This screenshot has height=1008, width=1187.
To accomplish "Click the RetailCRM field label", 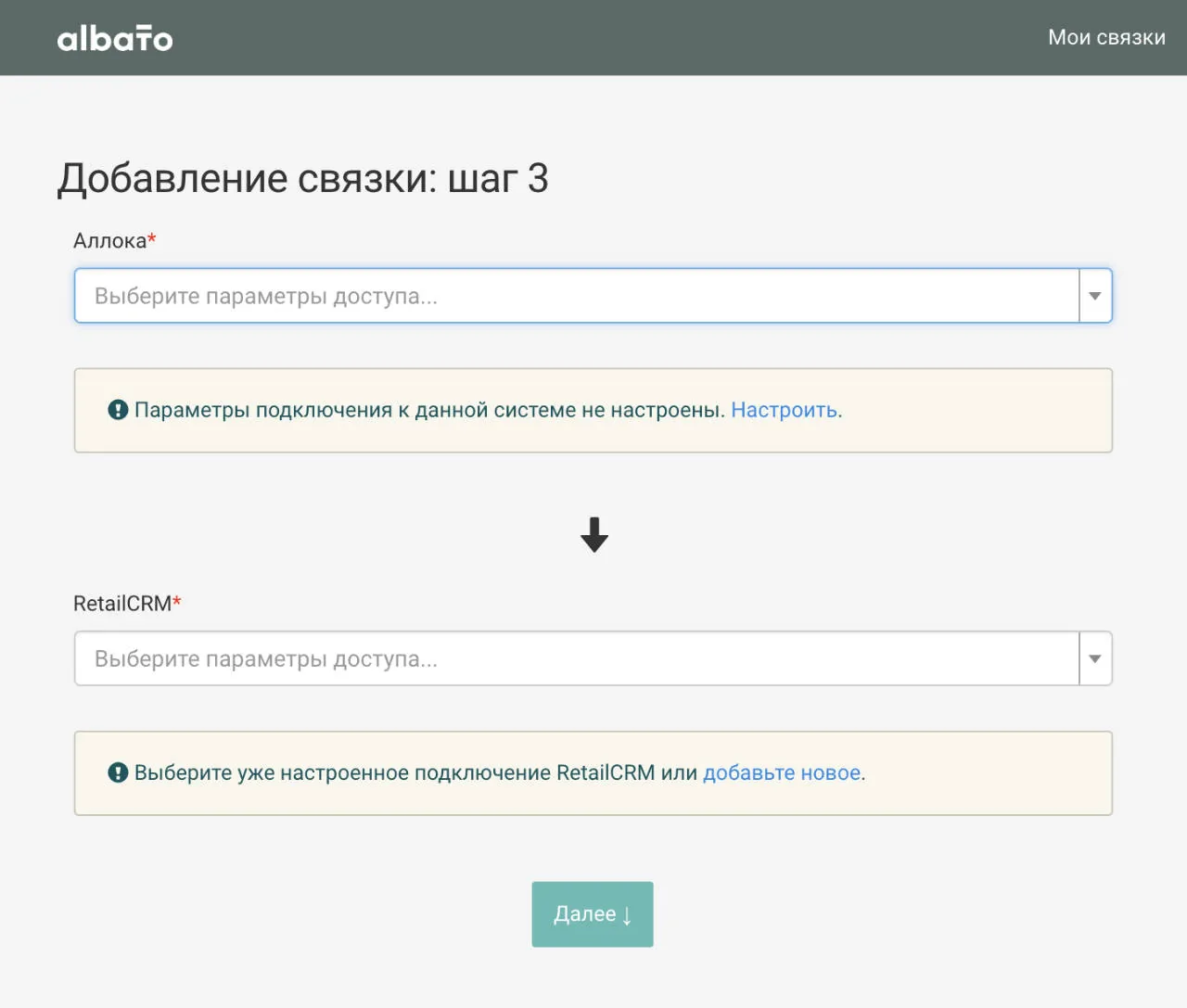I will coord(127,604).
